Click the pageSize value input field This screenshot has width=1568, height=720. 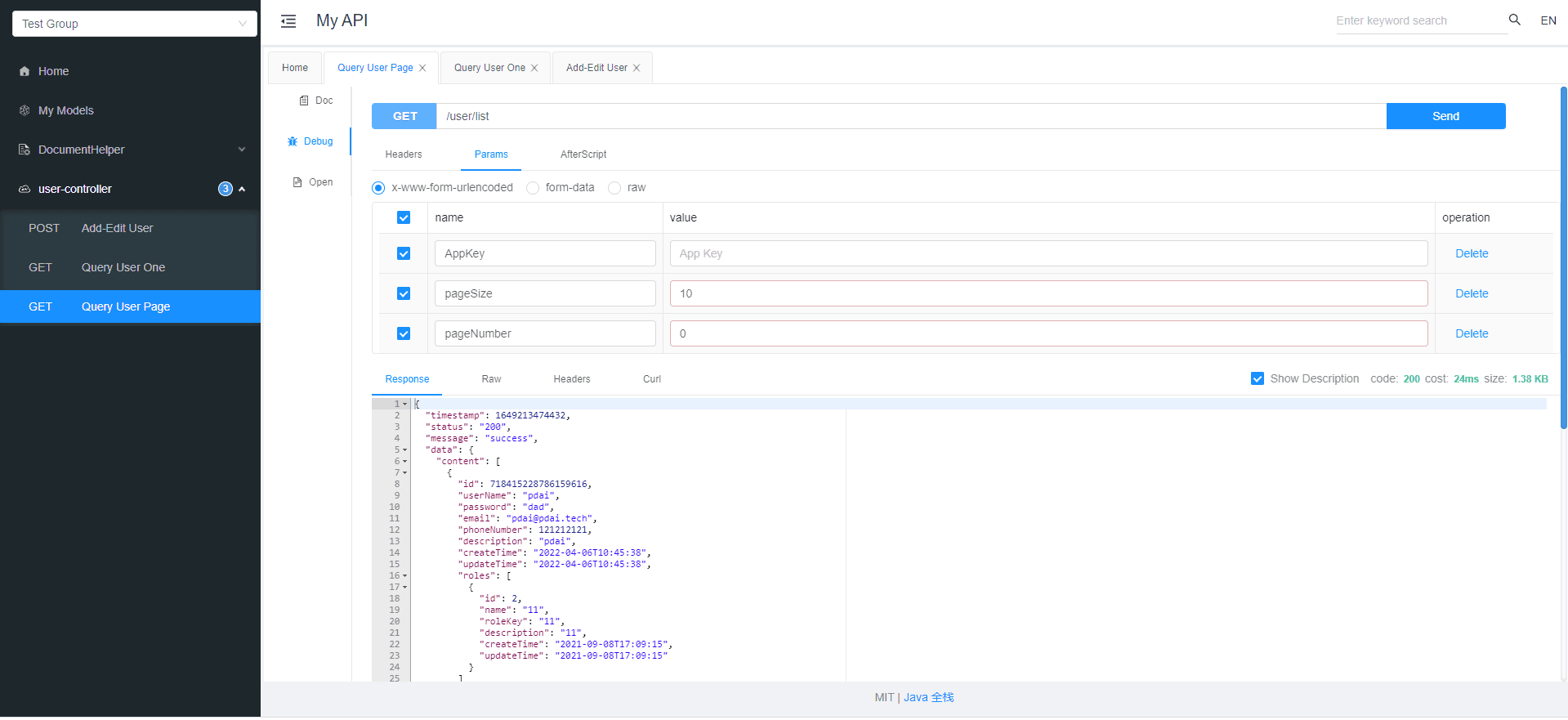click(1048, 293)
